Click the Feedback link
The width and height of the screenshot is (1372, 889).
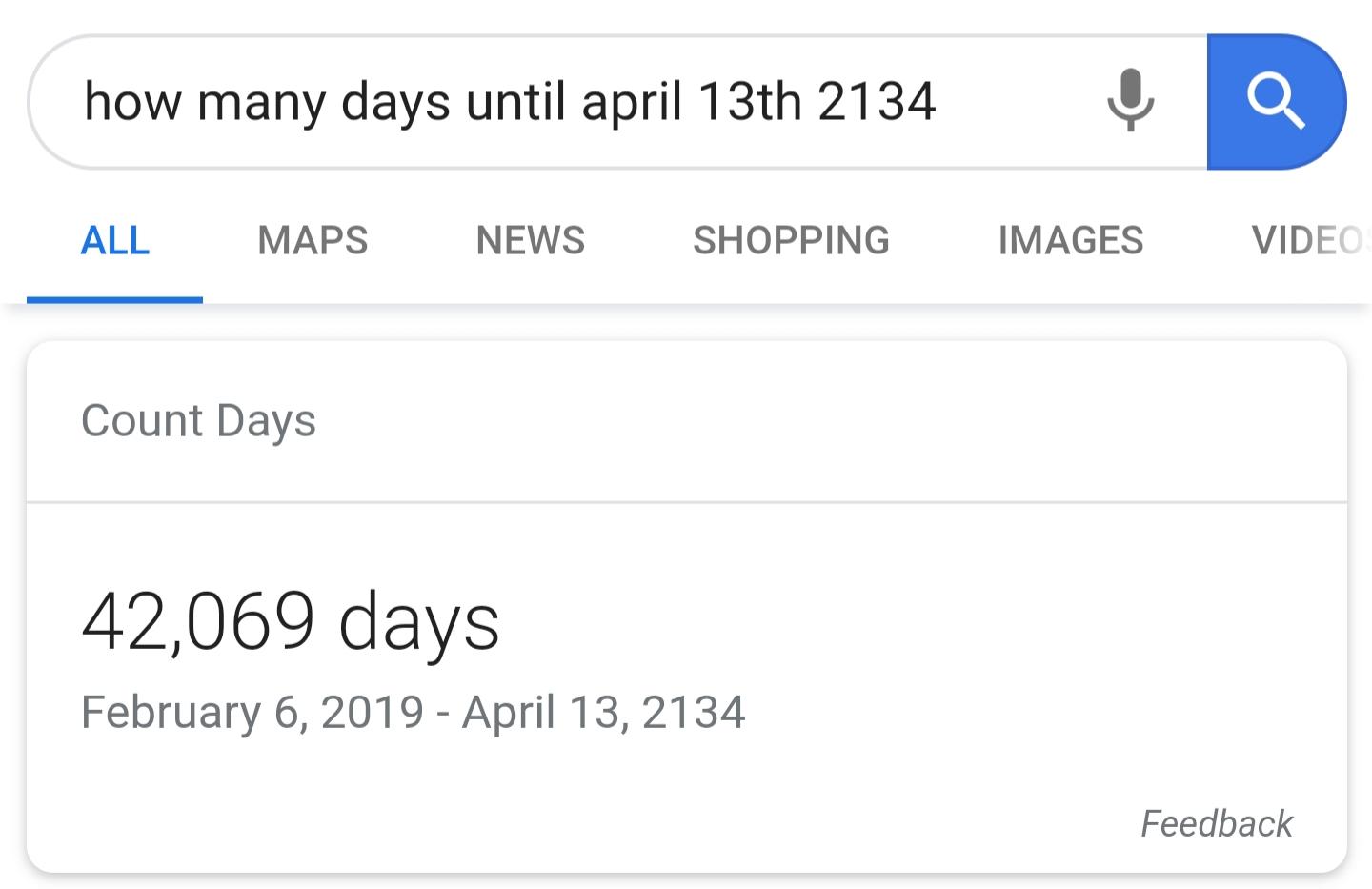pos(1217,823)
